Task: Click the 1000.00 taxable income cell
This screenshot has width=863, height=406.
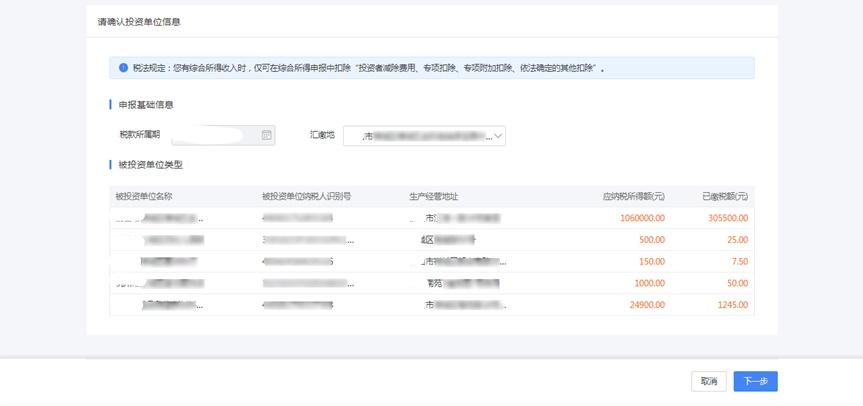Action: [650, 283]
